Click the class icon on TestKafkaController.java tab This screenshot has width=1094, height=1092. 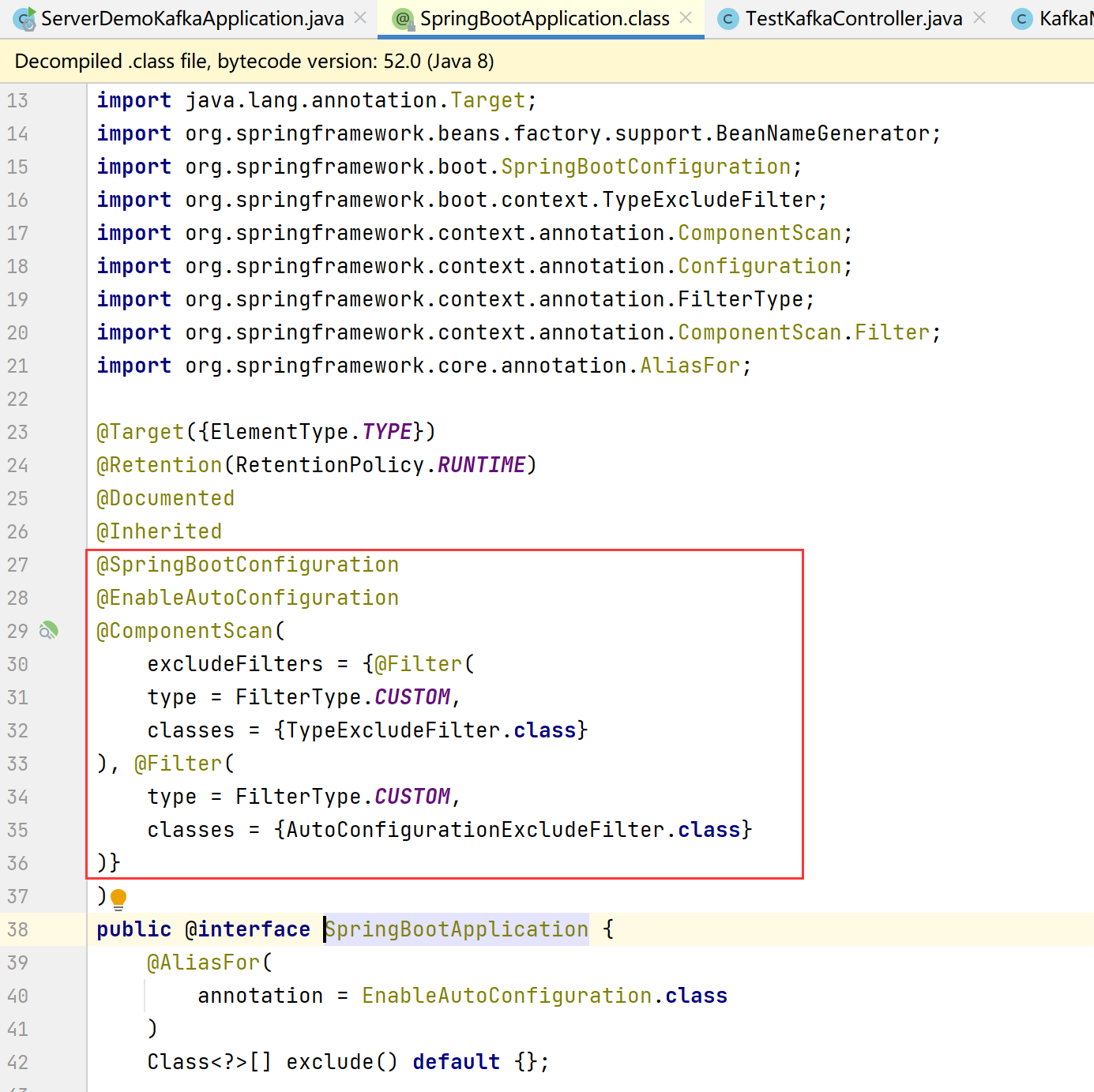click(x=727, y=19)
